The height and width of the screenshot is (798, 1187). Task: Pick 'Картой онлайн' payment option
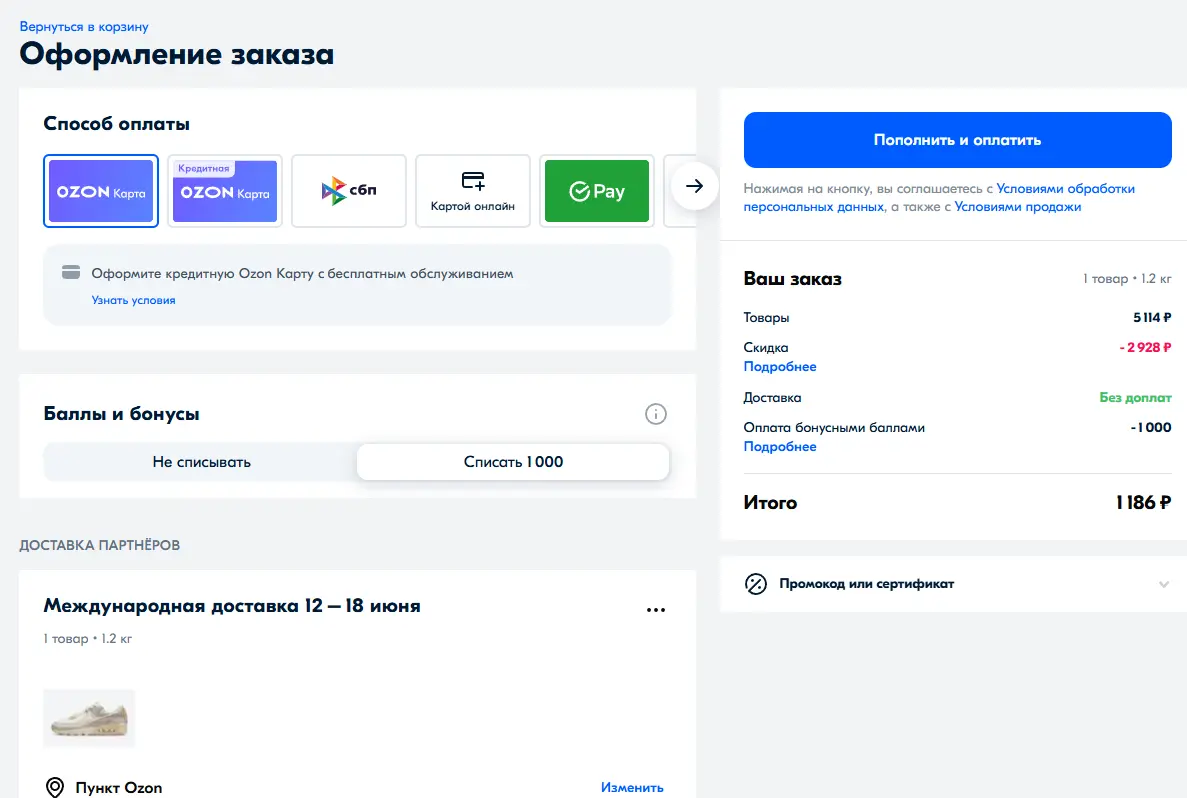(472, 191)
